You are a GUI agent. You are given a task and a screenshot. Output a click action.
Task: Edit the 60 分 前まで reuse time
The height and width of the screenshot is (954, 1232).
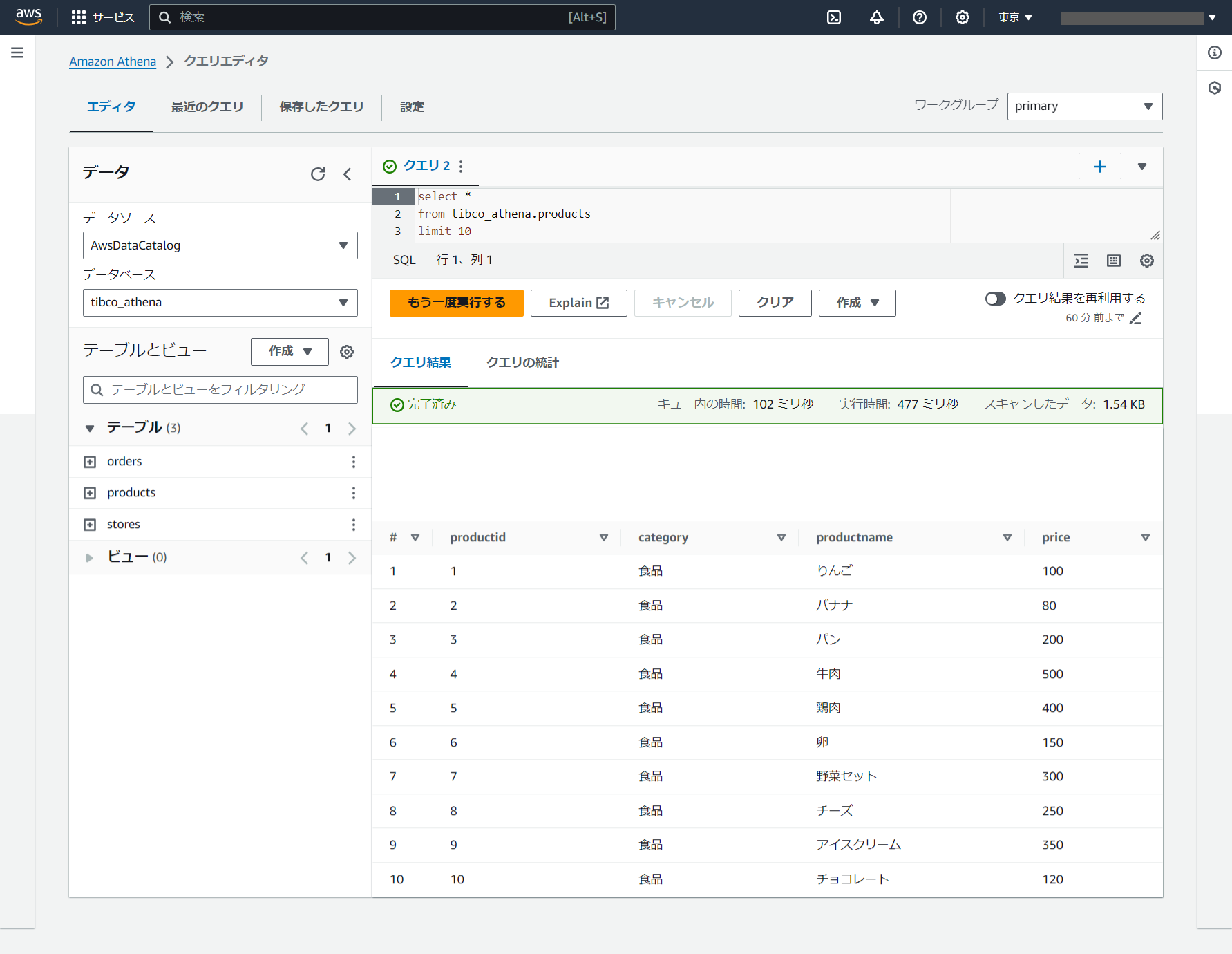[x=1136, y=318]
